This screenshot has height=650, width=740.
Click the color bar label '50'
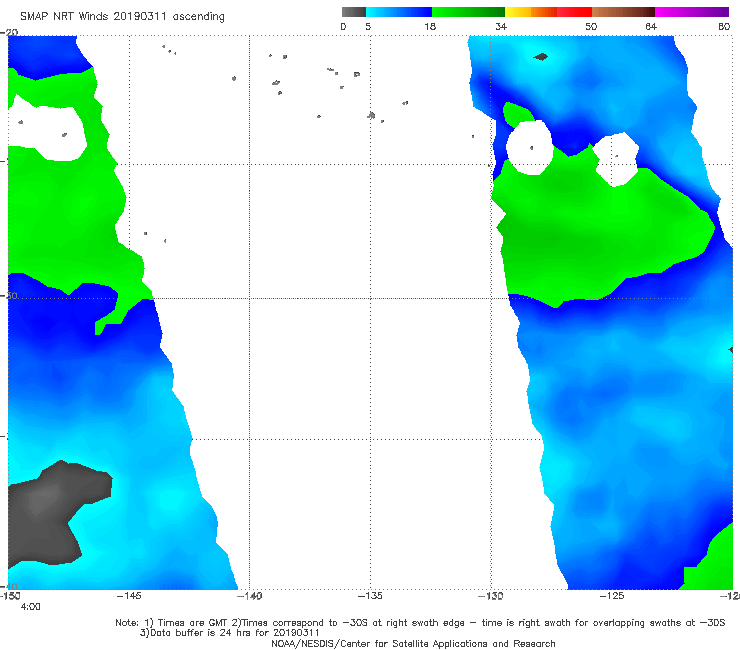(591, 26)
